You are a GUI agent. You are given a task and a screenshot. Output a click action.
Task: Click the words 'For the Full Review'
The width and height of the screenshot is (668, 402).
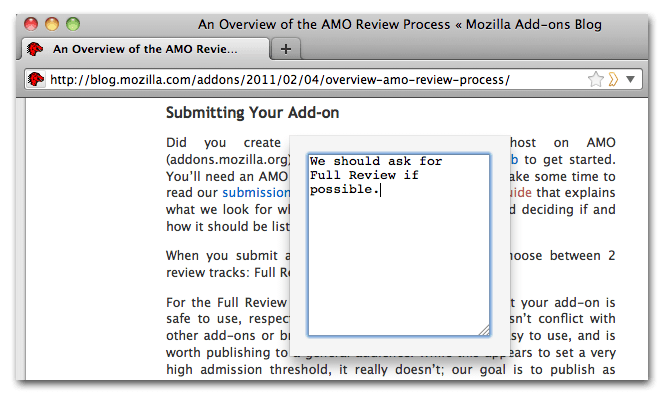[226, 302]
